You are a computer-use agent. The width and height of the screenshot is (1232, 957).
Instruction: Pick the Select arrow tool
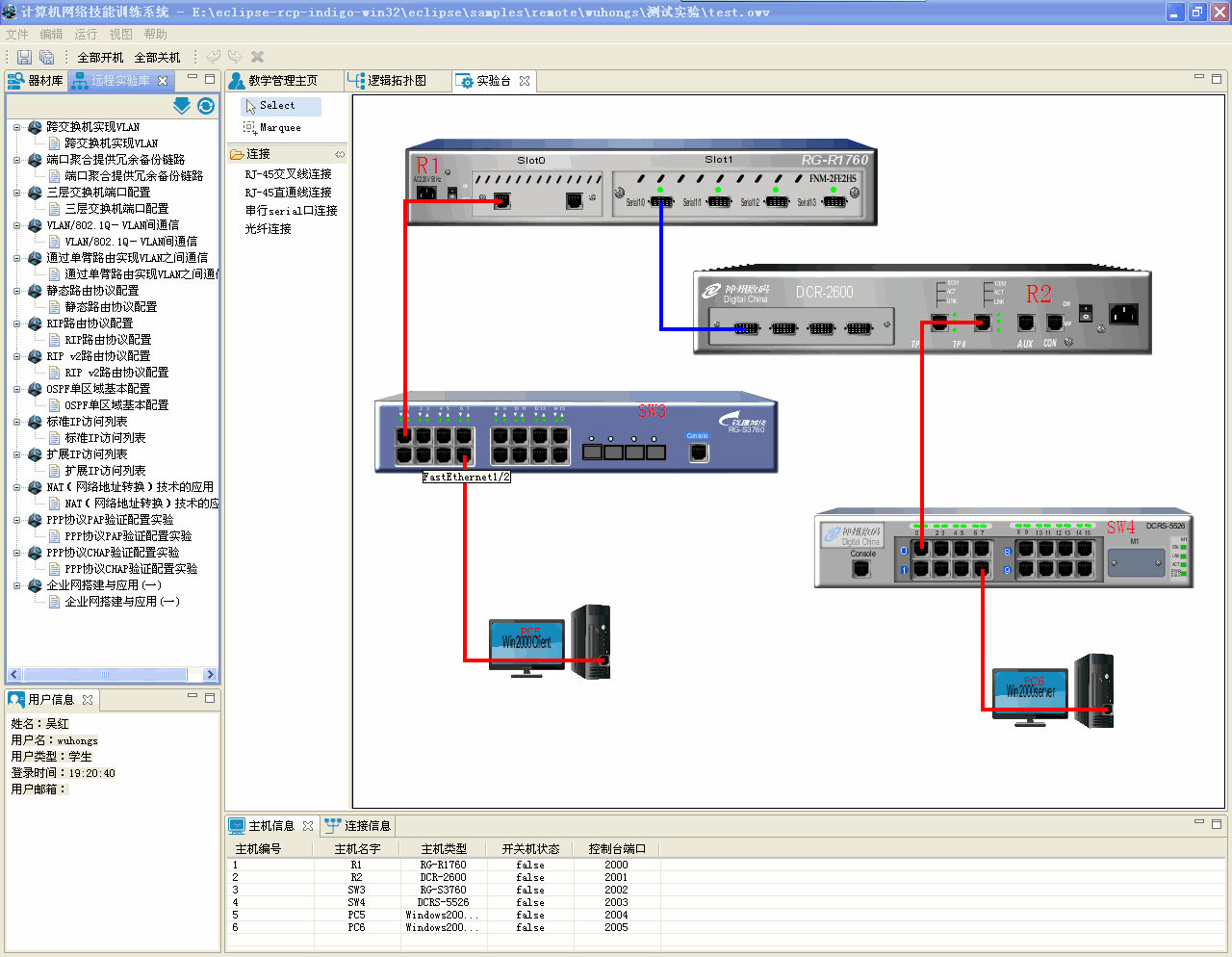click(276, 106)
